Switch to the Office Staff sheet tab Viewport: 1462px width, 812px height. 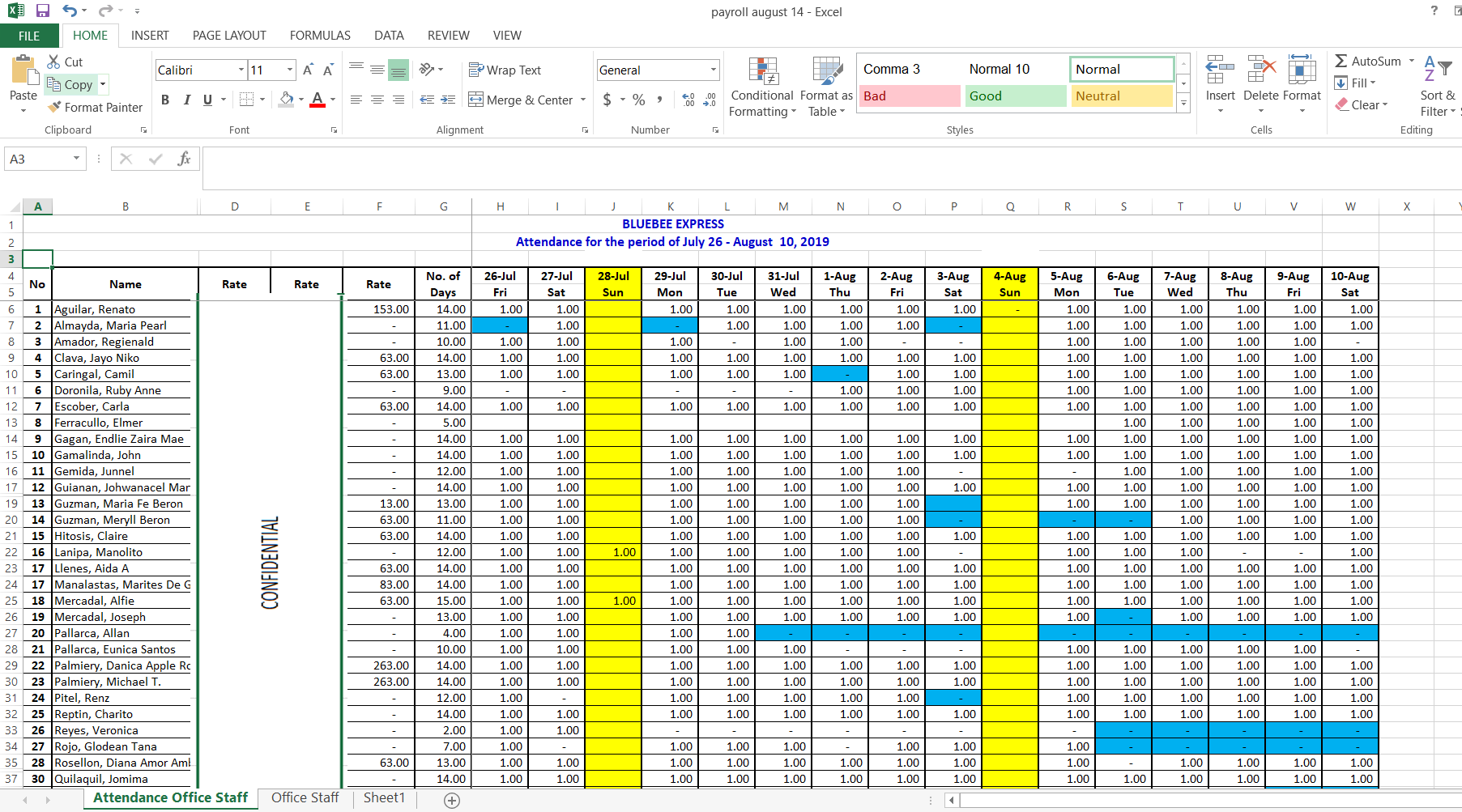pos(305,798)
